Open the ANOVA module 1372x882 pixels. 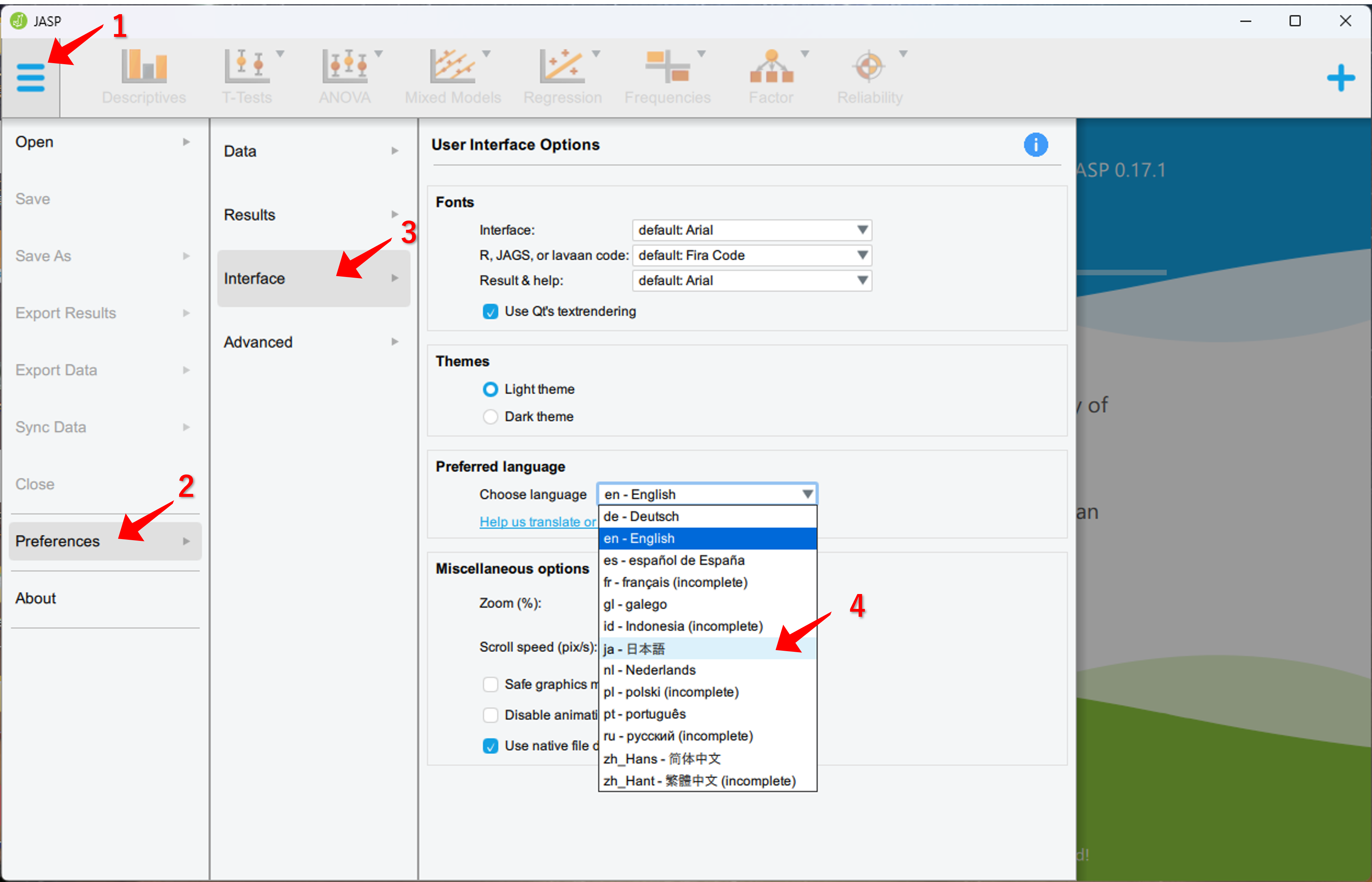(344, 77)
